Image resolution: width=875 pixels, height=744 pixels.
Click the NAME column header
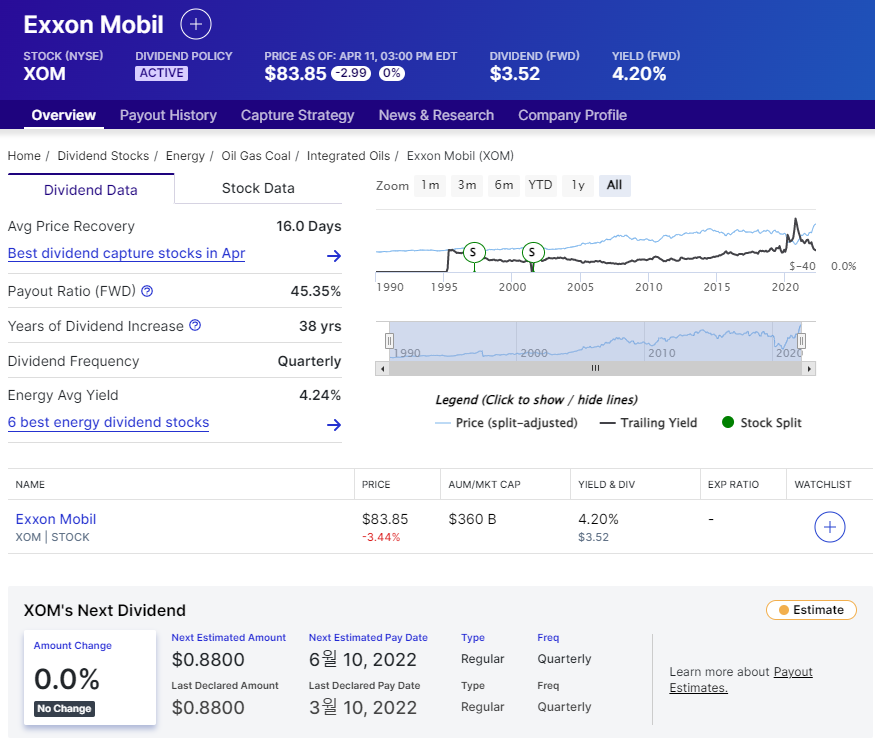pyautogui.click(x=30, y=484)
